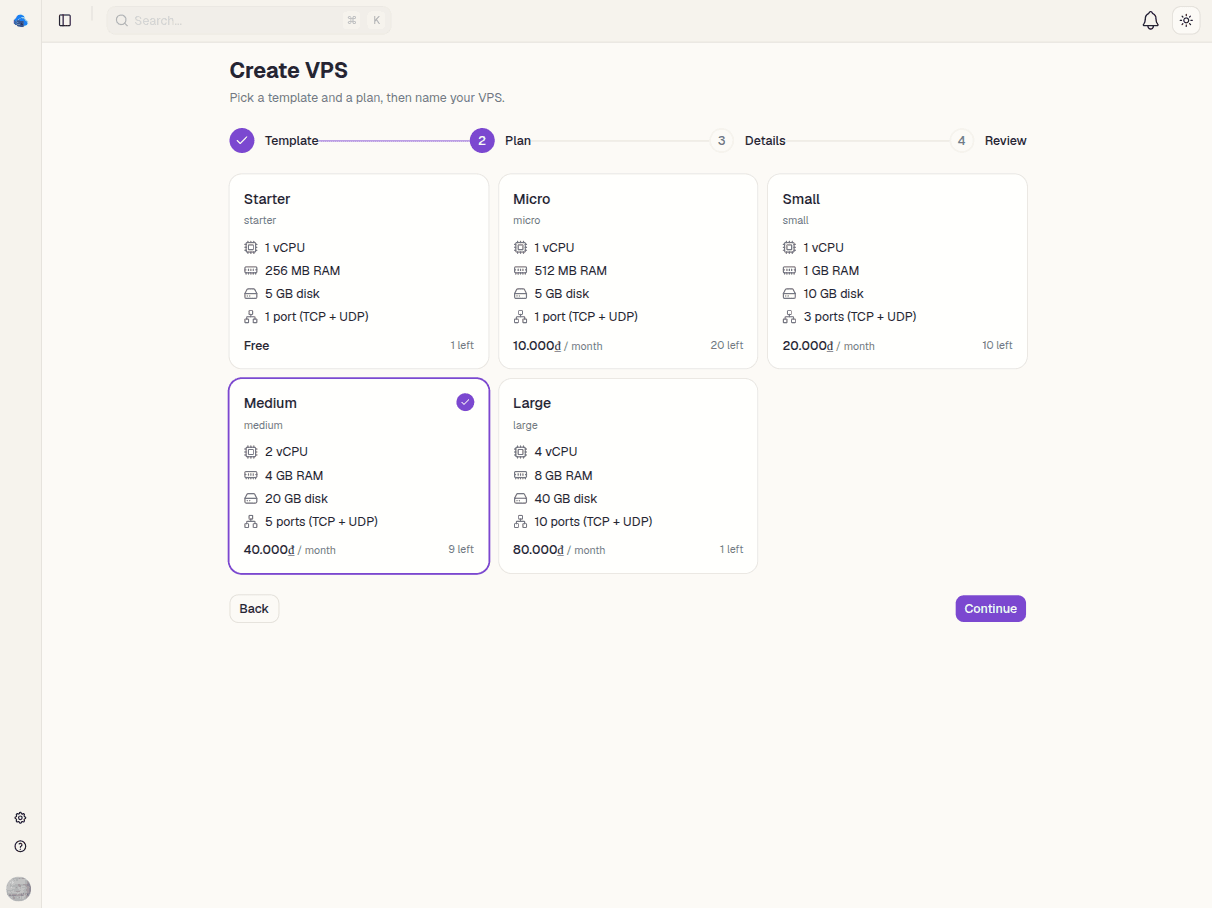The image size is (1212, 908).
Task: Choose the Starter plan card
Action: 359,271
